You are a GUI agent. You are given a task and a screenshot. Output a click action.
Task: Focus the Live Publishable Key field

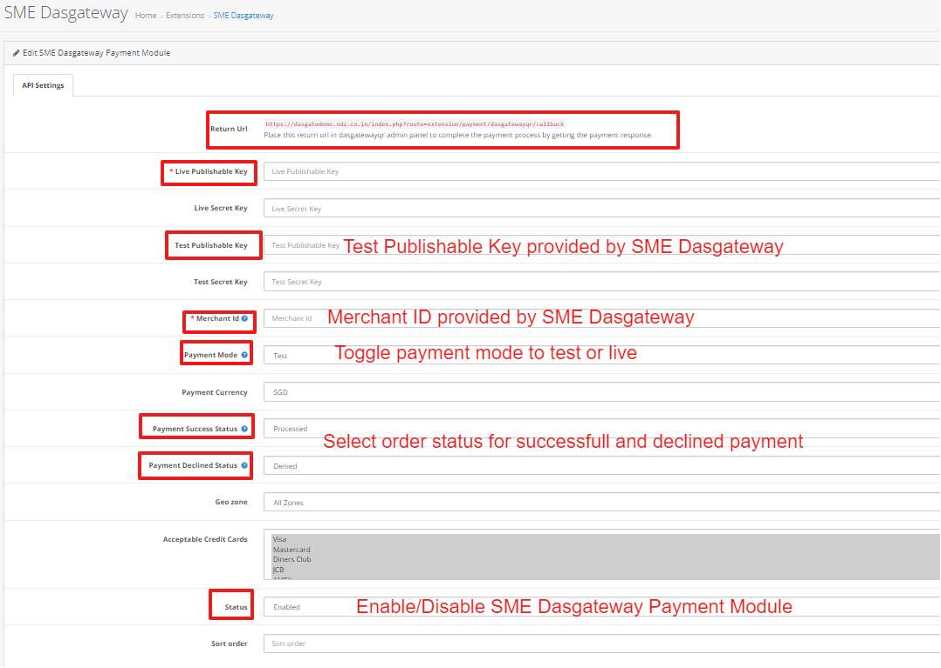coord(602,172)
